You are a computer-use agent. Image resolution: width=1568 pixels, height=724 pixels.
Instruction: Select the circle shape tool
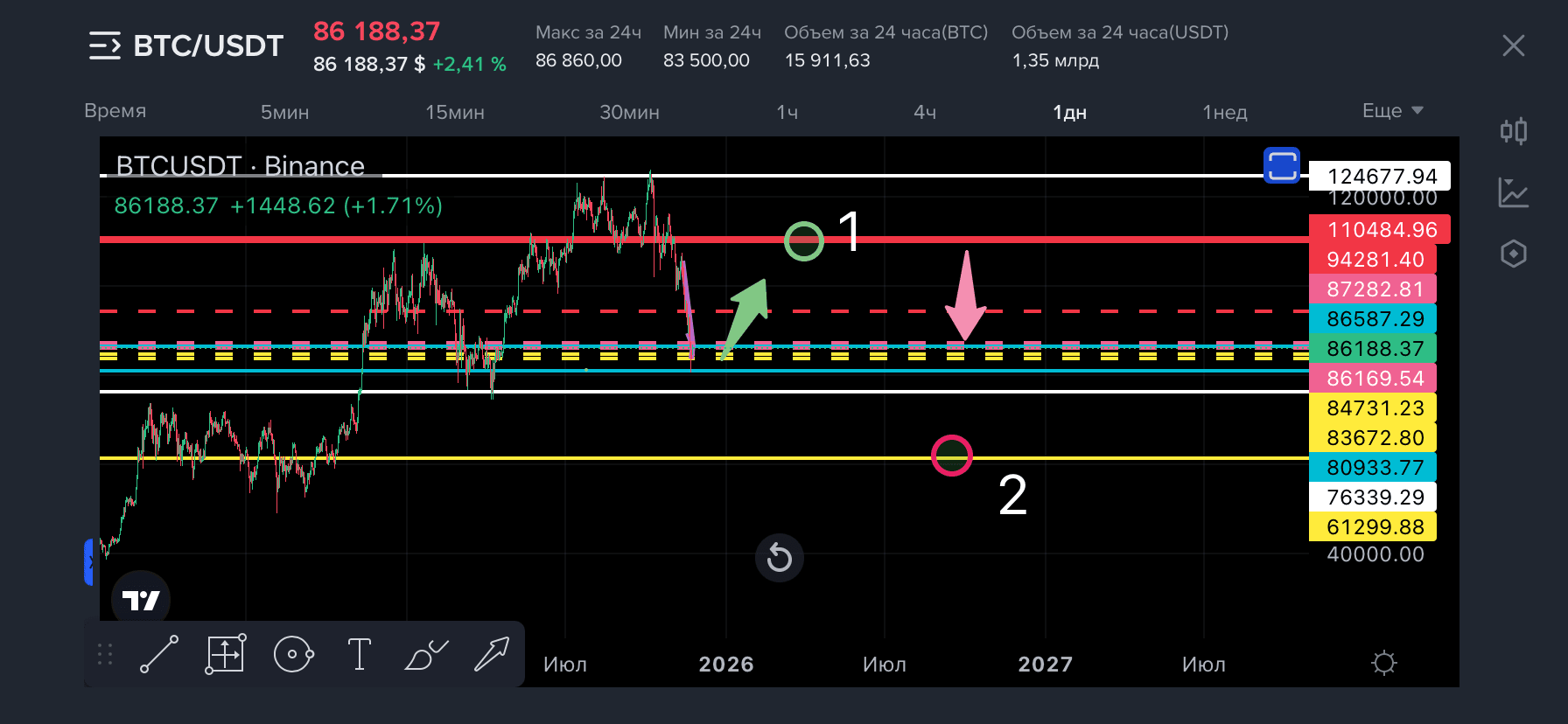tap(293, 654)
